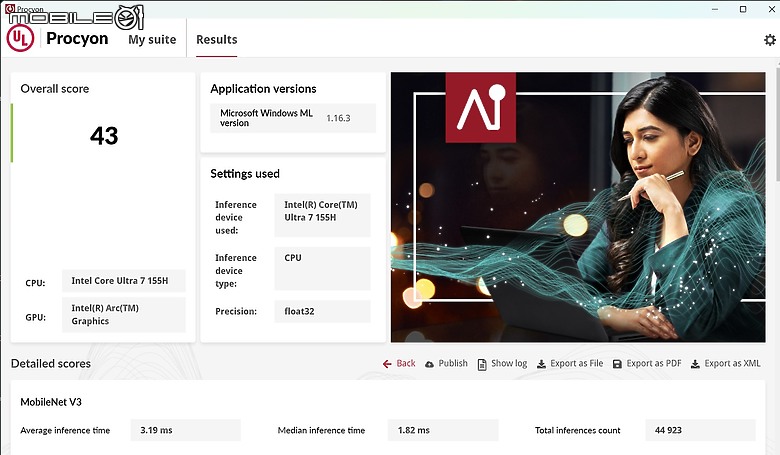Click Precision value float32

click(x=322, y=311)
